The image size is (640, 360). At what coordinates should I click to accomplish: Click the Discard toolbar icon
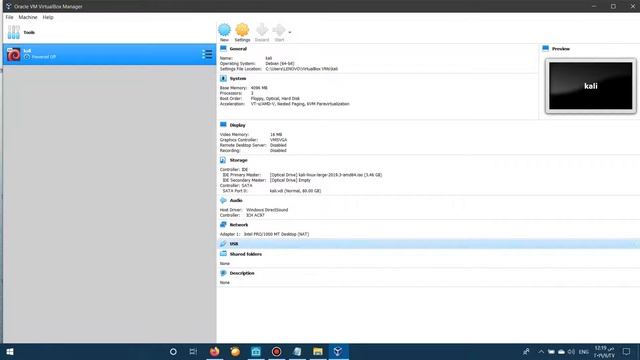click(x=262, y=32)
